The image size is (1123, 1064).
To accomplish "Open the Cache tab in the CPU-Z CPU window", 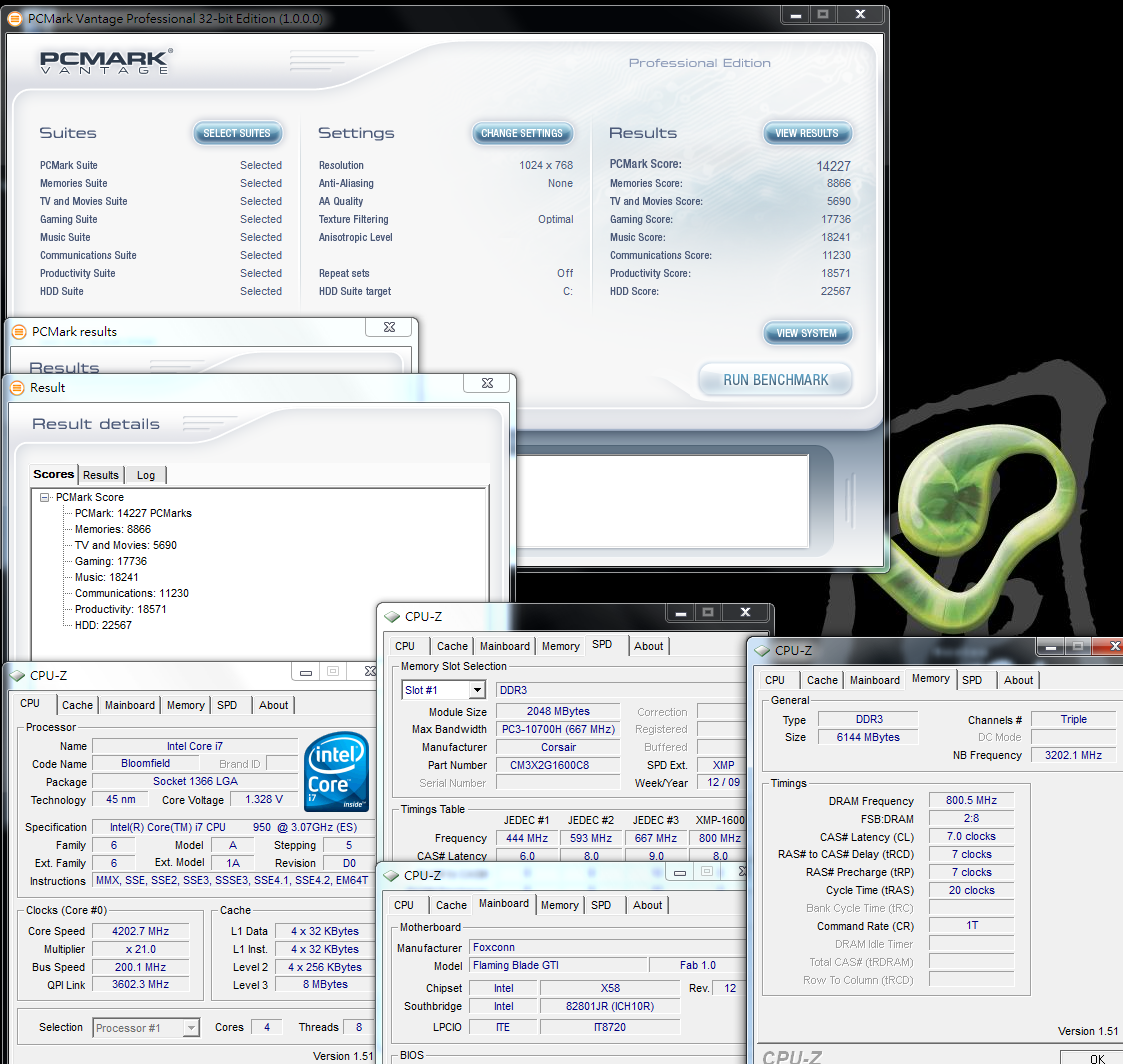I will pos(77,705).
